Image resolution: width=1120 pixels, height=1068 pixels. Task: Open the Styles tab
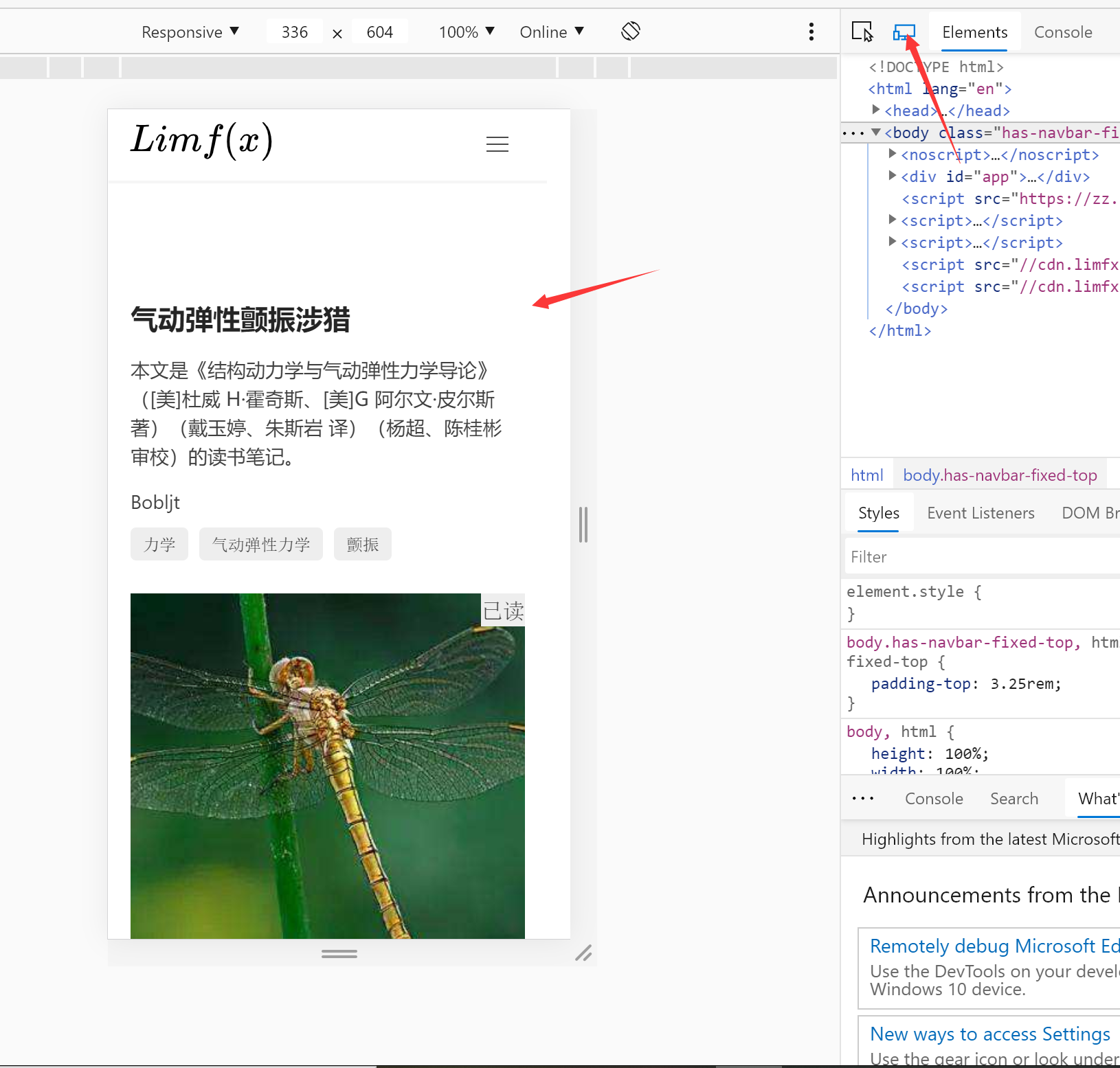point(879,513)
